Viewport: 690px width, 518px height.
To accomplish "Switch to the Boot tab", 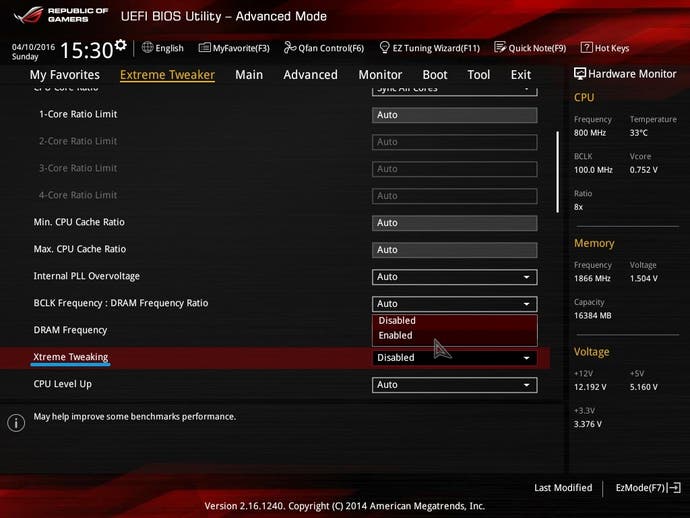I will 435,75.
